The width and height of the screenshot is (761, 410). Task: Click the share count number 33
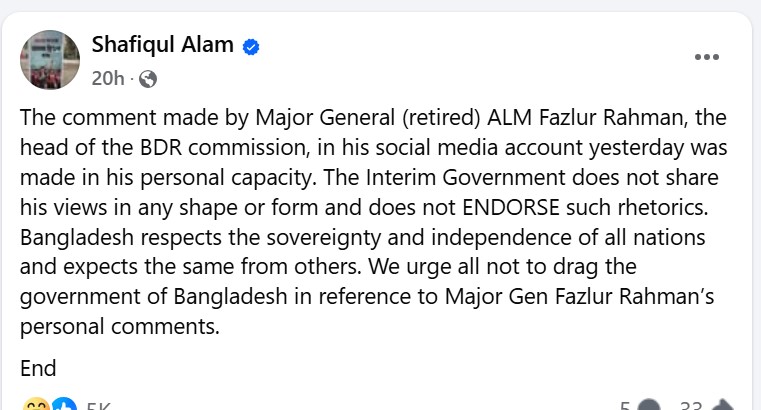tap(690, 406)
